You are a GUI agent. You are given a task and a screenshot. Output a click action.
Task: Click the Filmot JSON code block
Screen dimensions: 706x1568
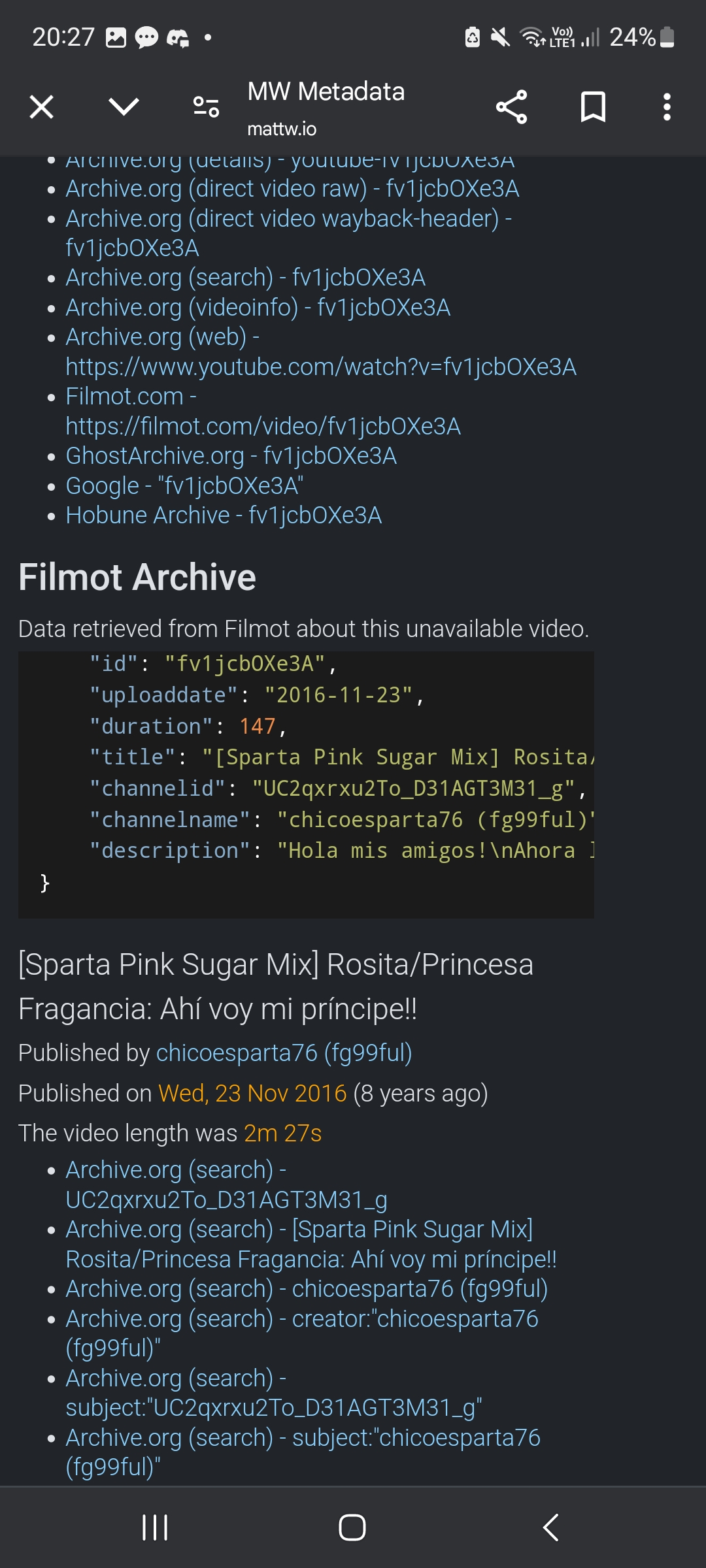tap(306, 785)
